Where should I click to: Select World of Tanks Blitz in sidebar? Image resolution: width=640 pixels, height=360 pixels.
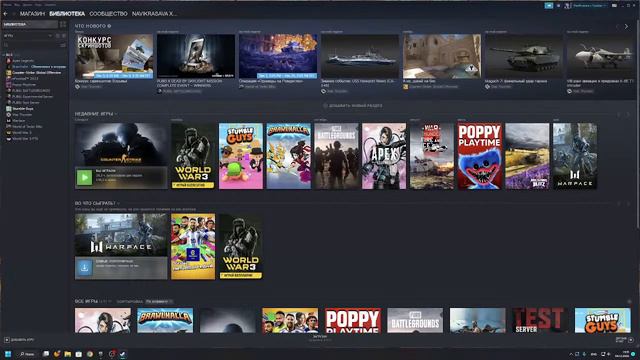[24, 127]
